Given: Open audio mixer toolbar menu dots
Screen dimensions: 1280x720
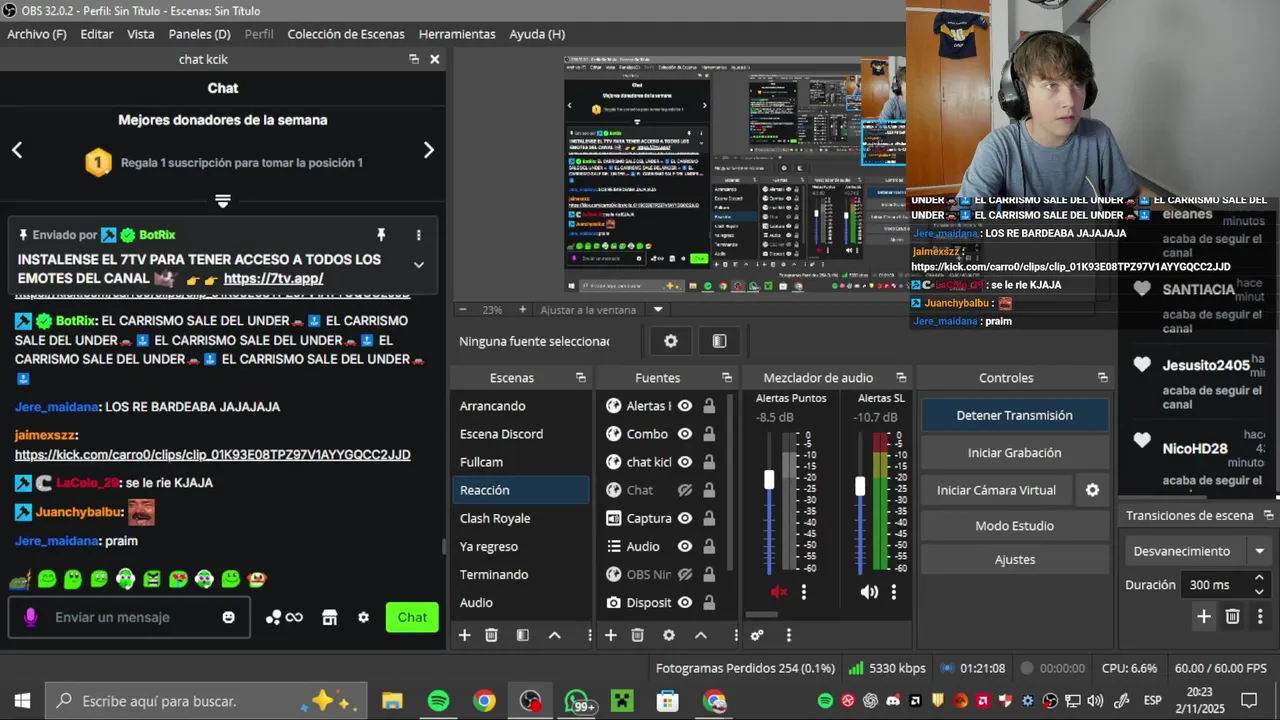Looking at the screenshot, I should [x=788, y=635].
